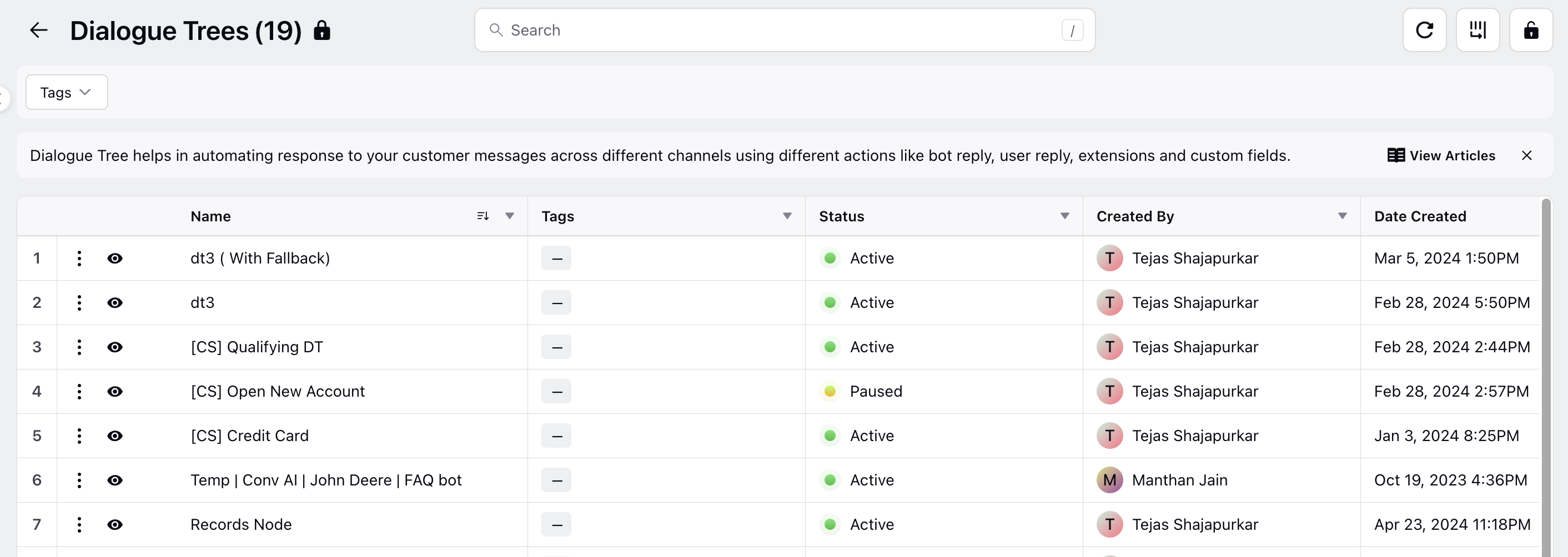
Task: Preview [CS] Open New Account with eye icon
Action: [x=114, y=392]
